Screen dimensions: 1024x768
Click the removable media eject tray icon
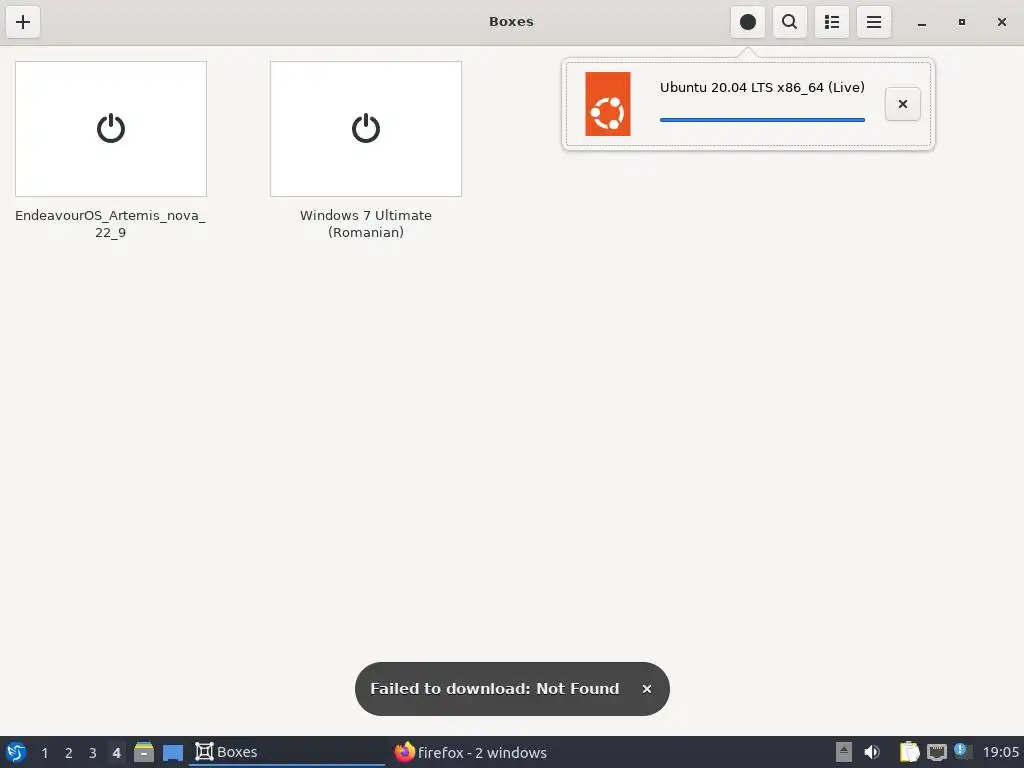[844, 752]
